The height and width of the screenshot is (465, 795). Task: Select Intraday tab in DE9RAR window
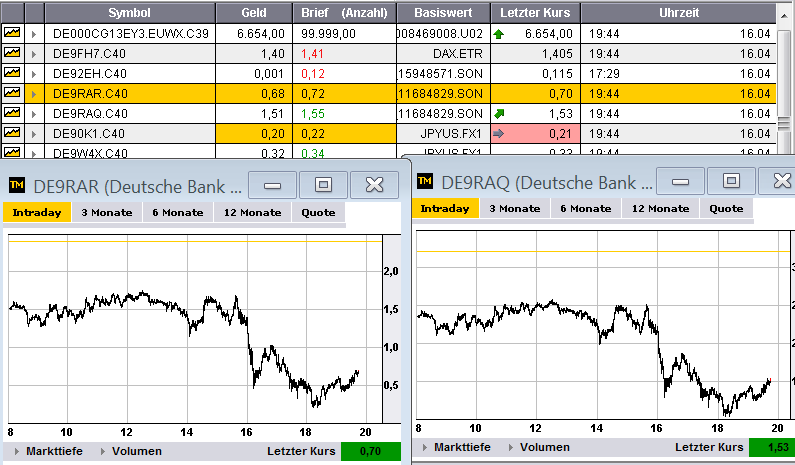point(37,212)
